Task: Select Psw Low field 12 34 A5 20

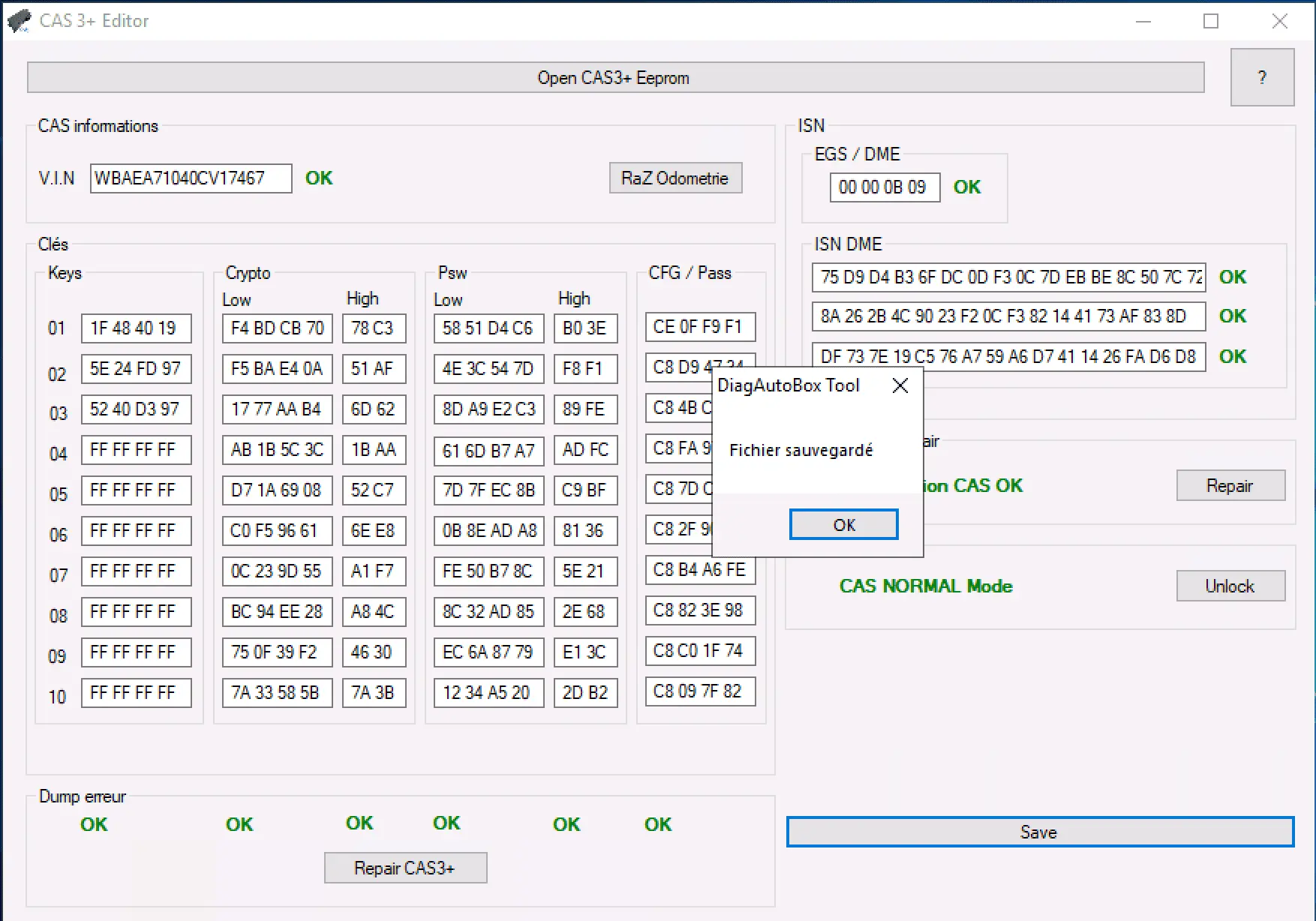Action: pyautogui.click(x=488, y=692)
